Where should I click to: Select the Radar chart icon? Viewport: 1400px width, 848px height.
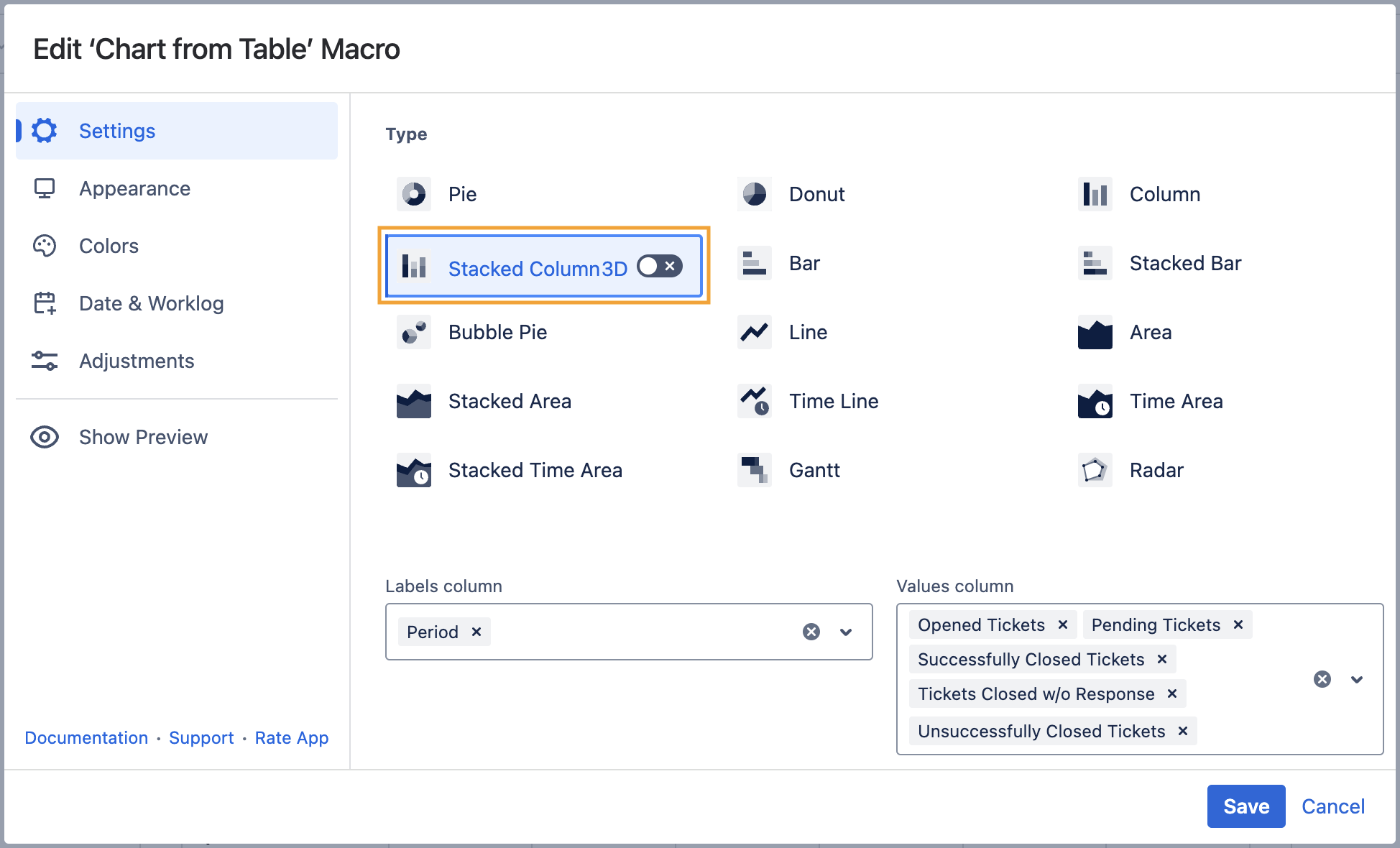[x=1095, y=470]
